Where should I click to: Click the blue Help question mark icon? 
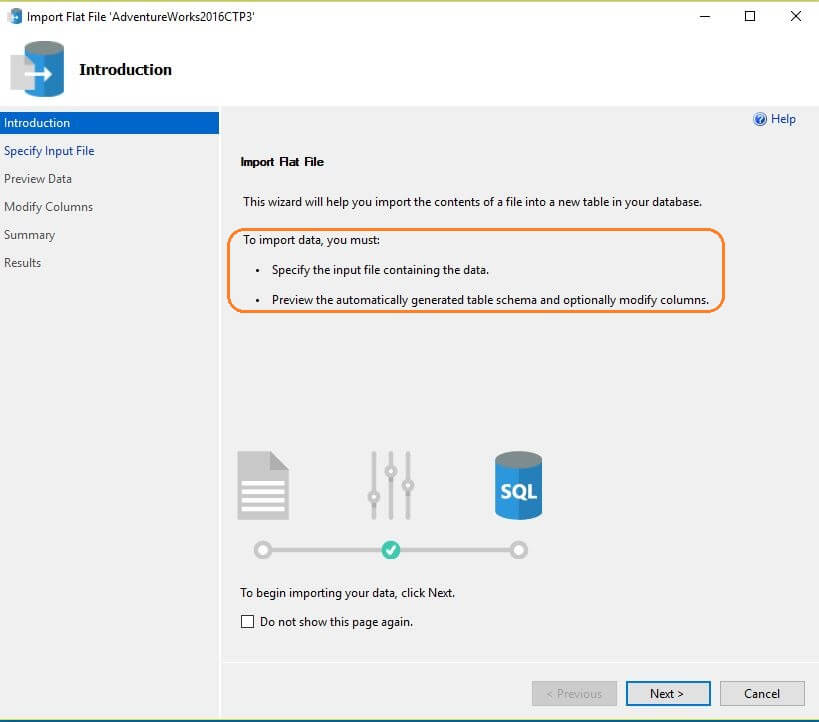tap(760, 119)
